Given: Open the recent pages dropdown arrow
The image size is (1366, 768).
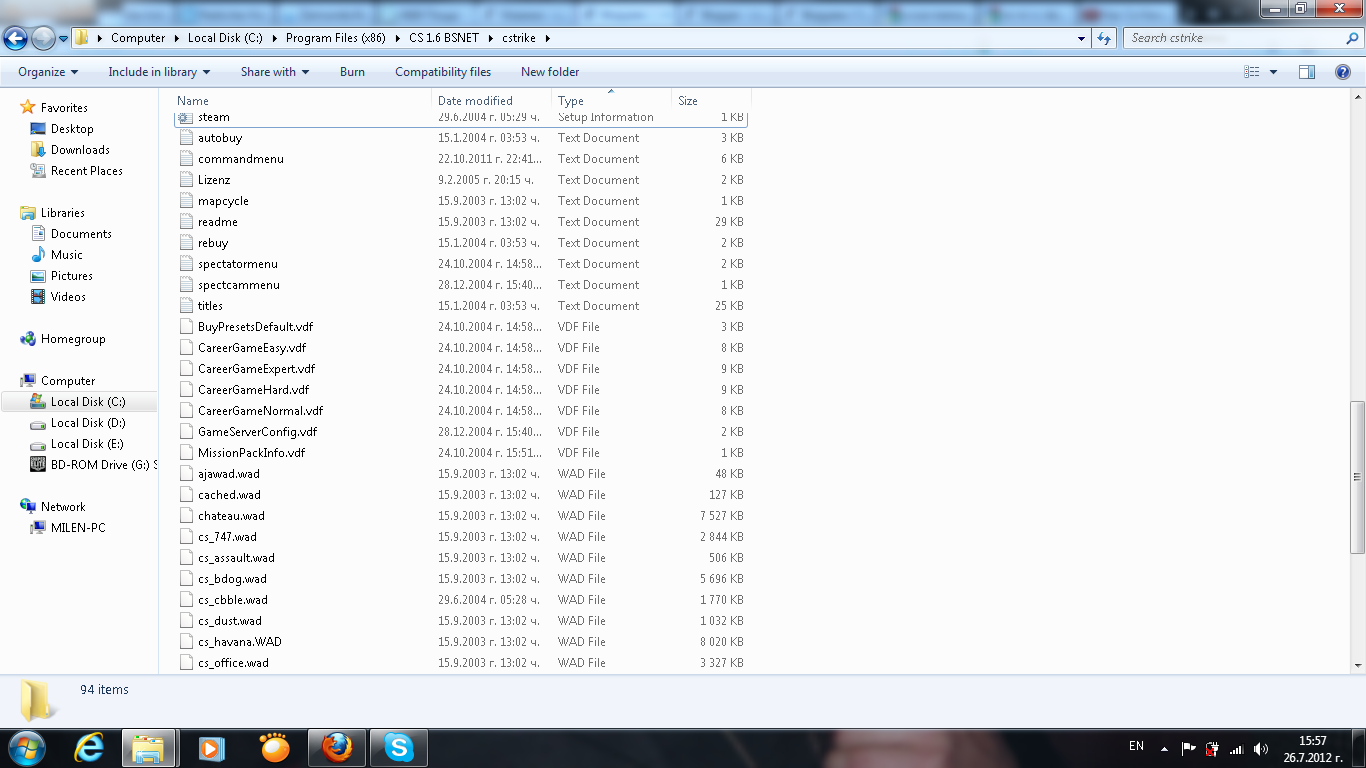Looking at the screenshot, I should click(x=63, y=39).
